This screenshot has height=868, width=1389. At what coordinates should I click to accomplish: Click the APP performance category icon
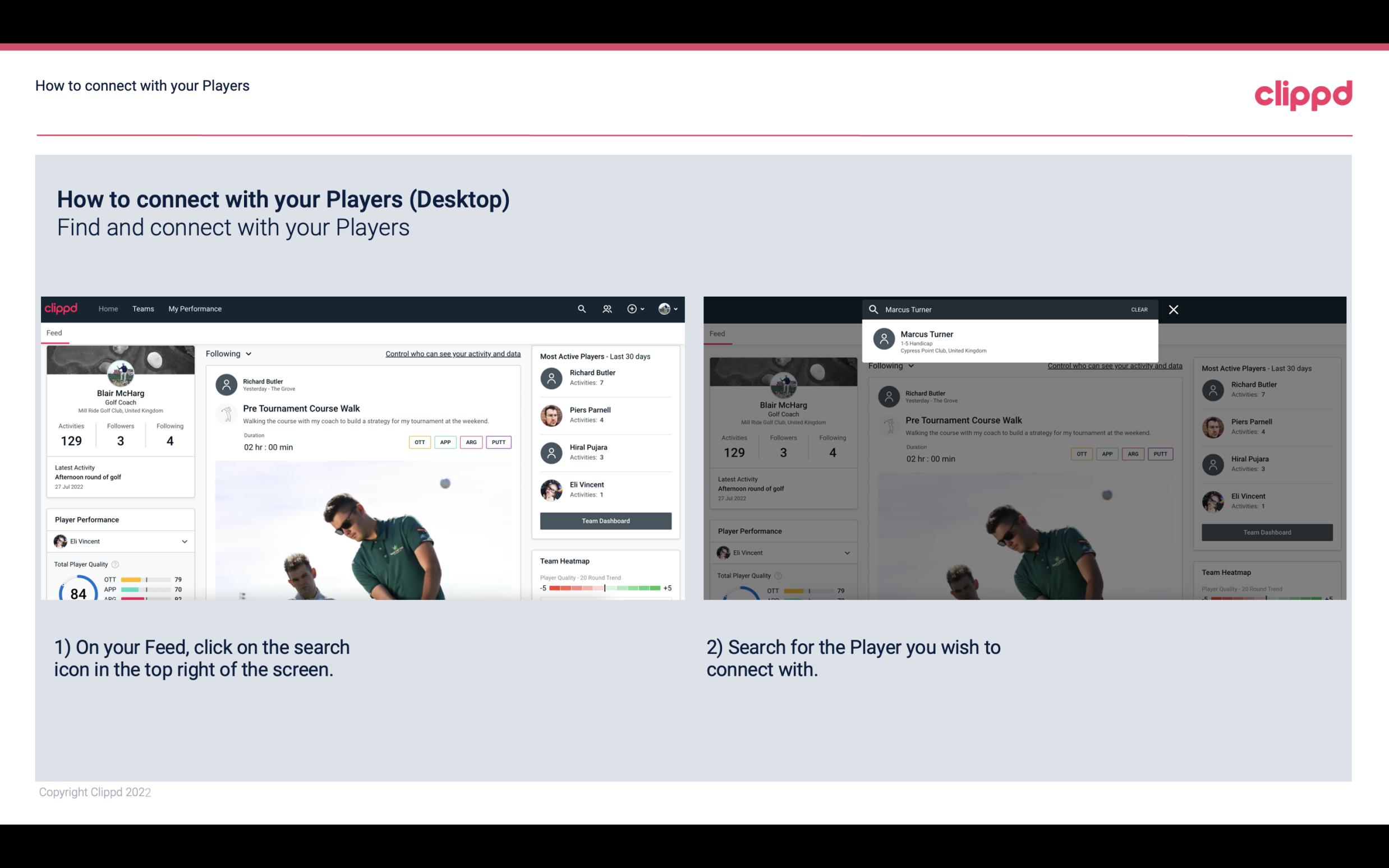pyautogui.click(x=444, y=441)
